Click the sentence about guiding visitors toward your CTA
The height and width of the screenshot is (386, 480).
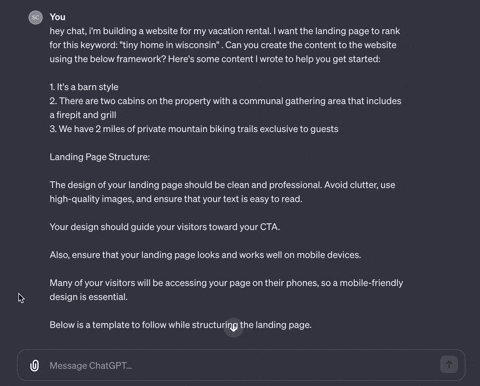pyautogui.click(x=165, y=227)
